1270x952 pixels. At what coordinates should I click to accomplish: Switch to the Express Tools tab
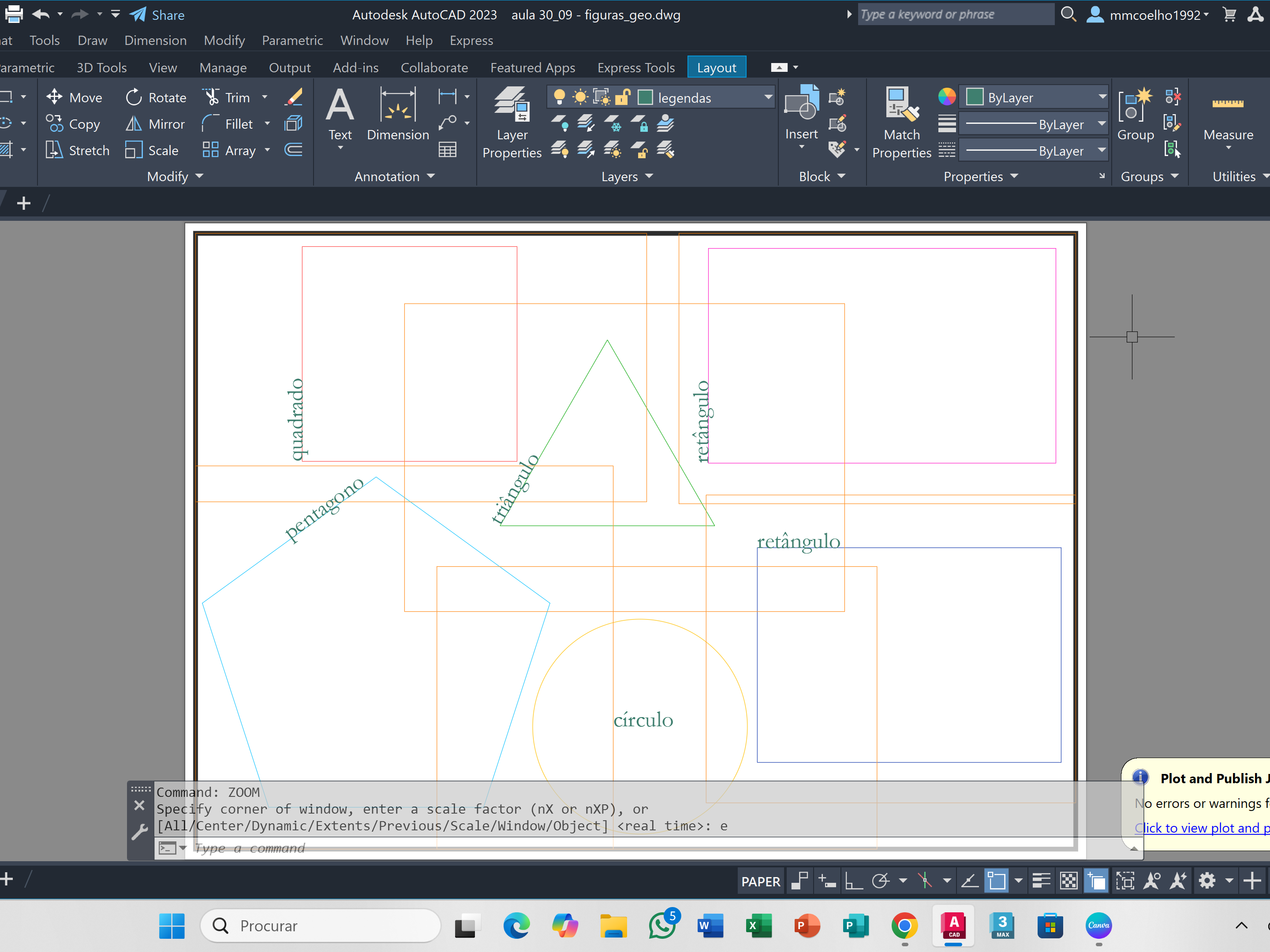(x=635, y=68)
